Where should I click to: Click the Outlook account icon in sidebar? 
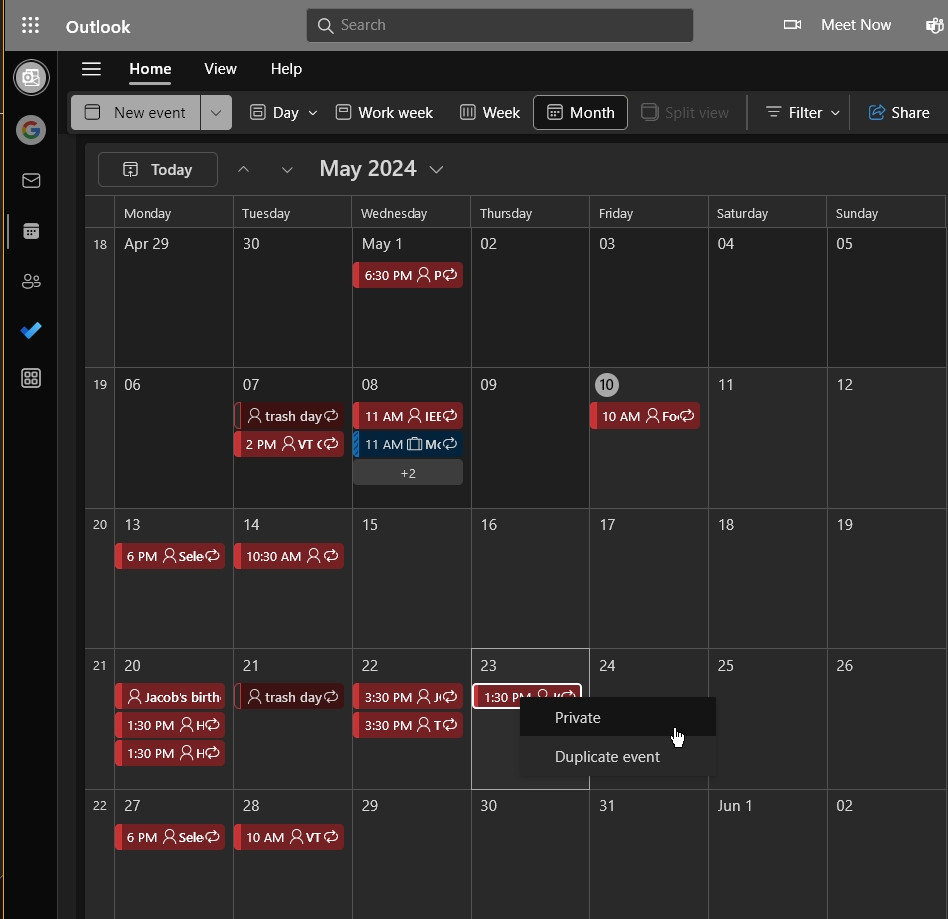click(31, 77)
